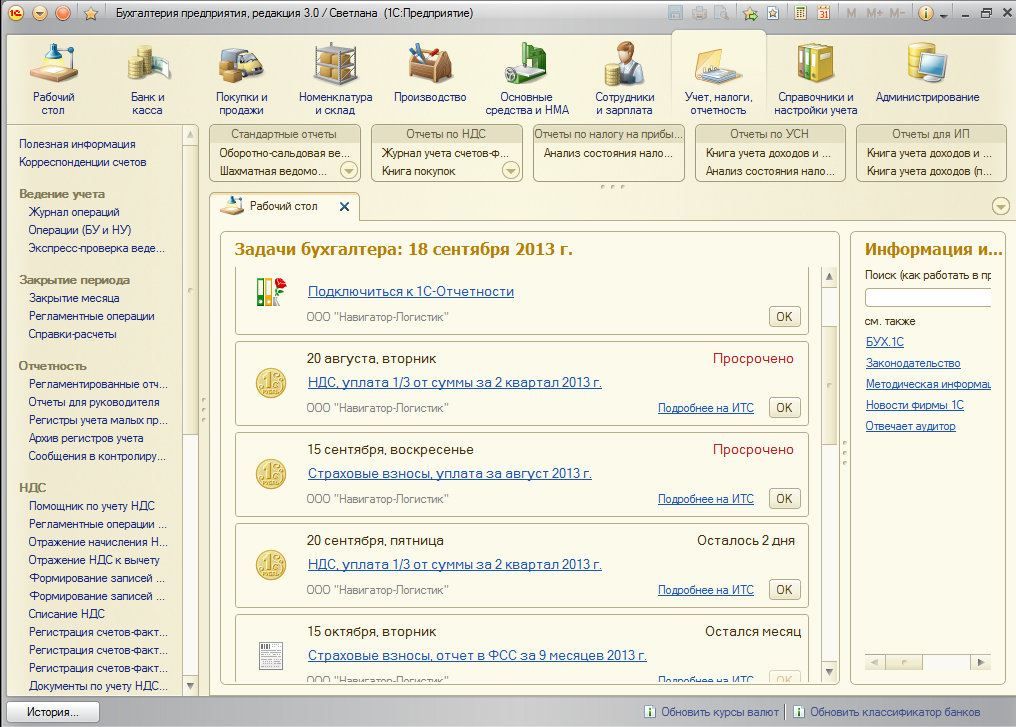Open Журнал операций in sidebar
Screen dimensions: 1016x727
[x=74, y=212]
